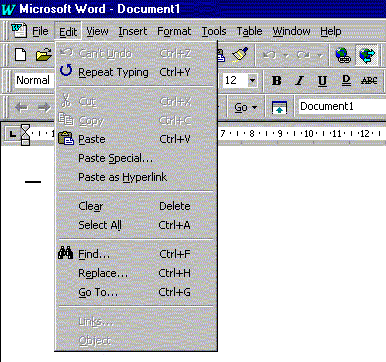The image size is (386, 362).
Task: Toggle Bold formatting
Action: 276,80
